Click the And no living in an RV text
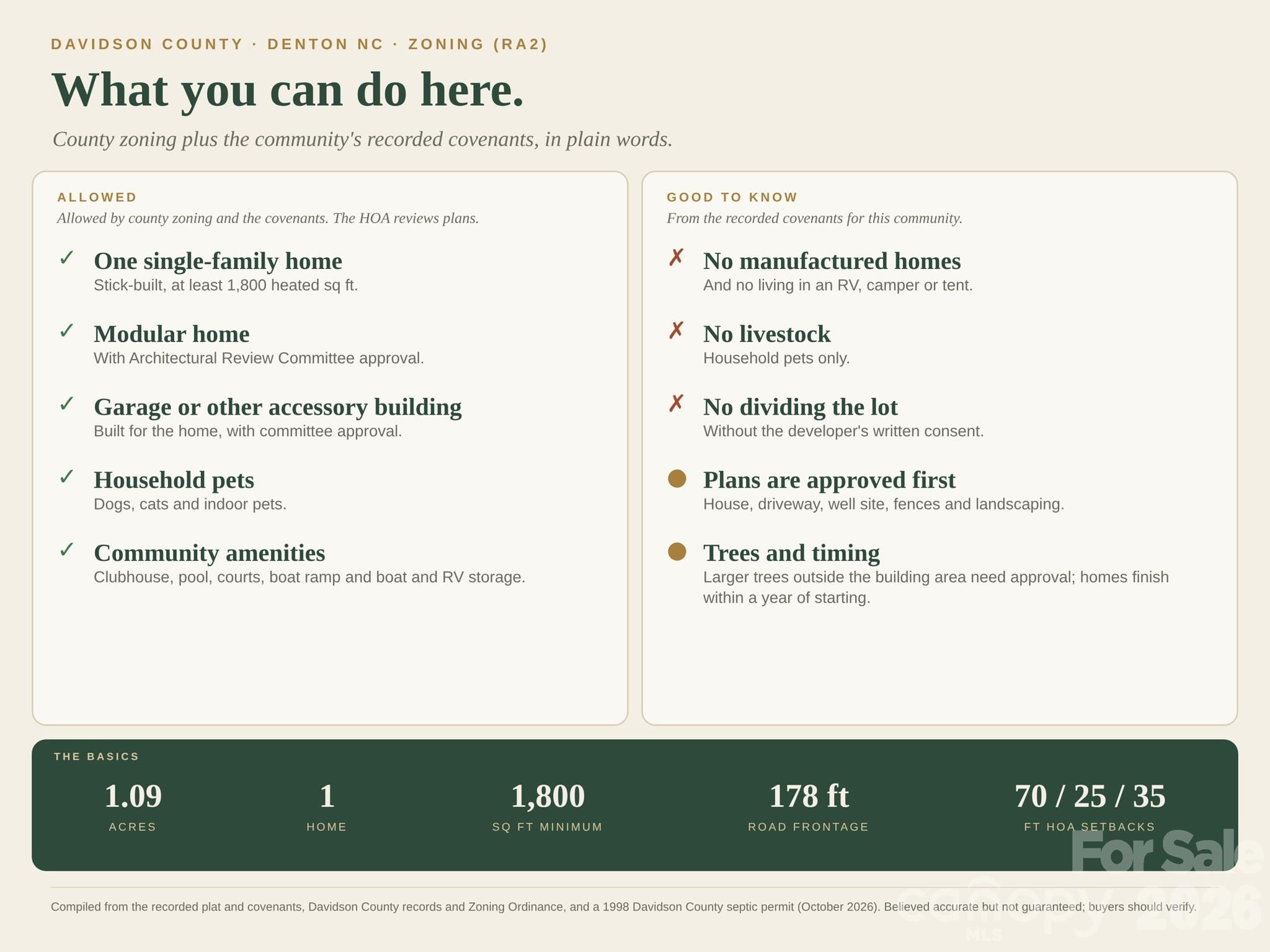This screenshot has width=1270, height=952. [x=838, y=285]
